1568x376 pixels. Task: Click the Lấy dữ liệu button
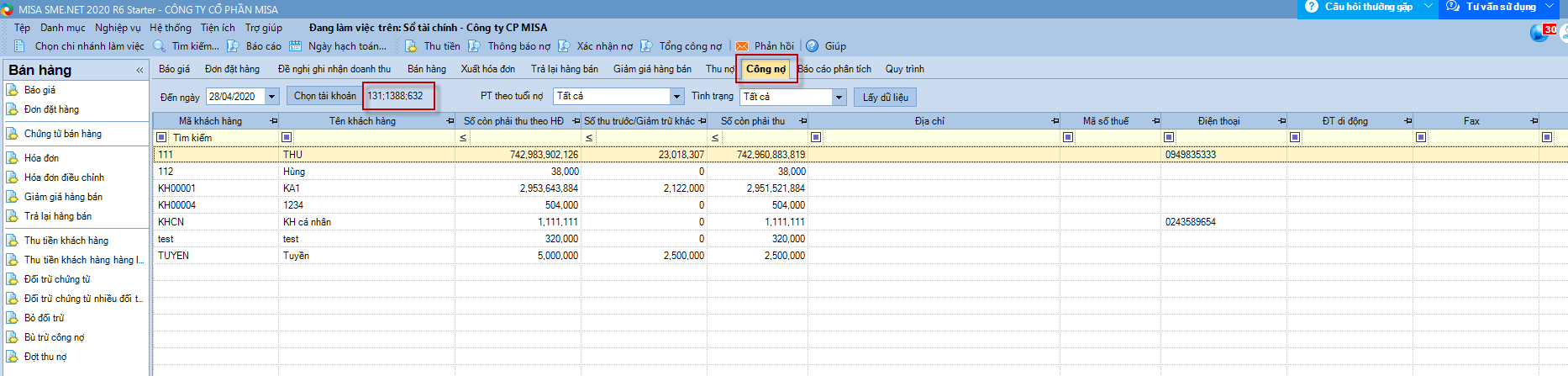pos(886,98)
